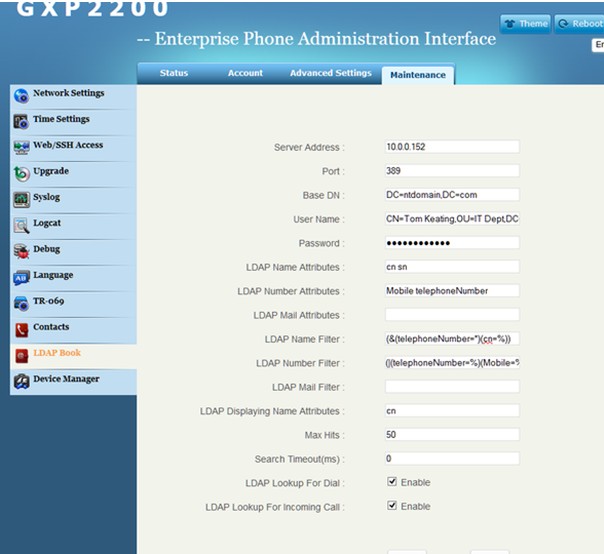Screen dimensions: 604x554
Task: Click LDAP Displaying Name Attributes field
Action: [x=452, y=411]
